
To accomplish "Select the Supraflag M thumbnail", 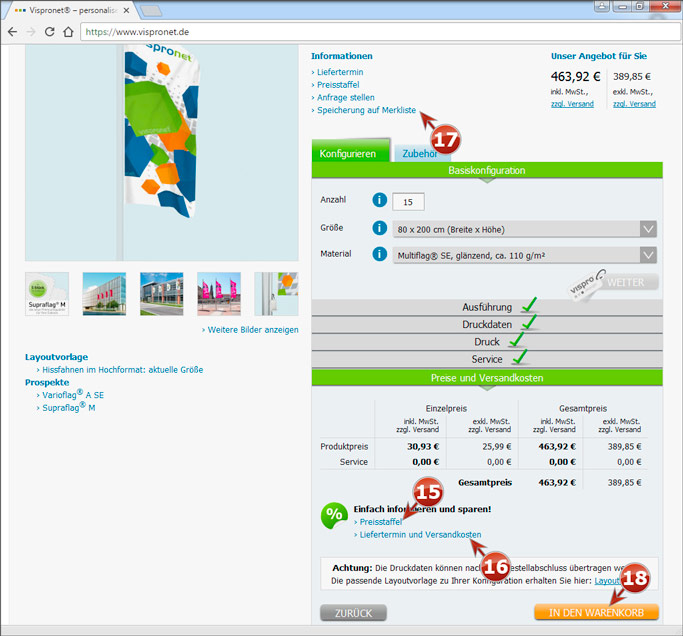I will [47, 294].
